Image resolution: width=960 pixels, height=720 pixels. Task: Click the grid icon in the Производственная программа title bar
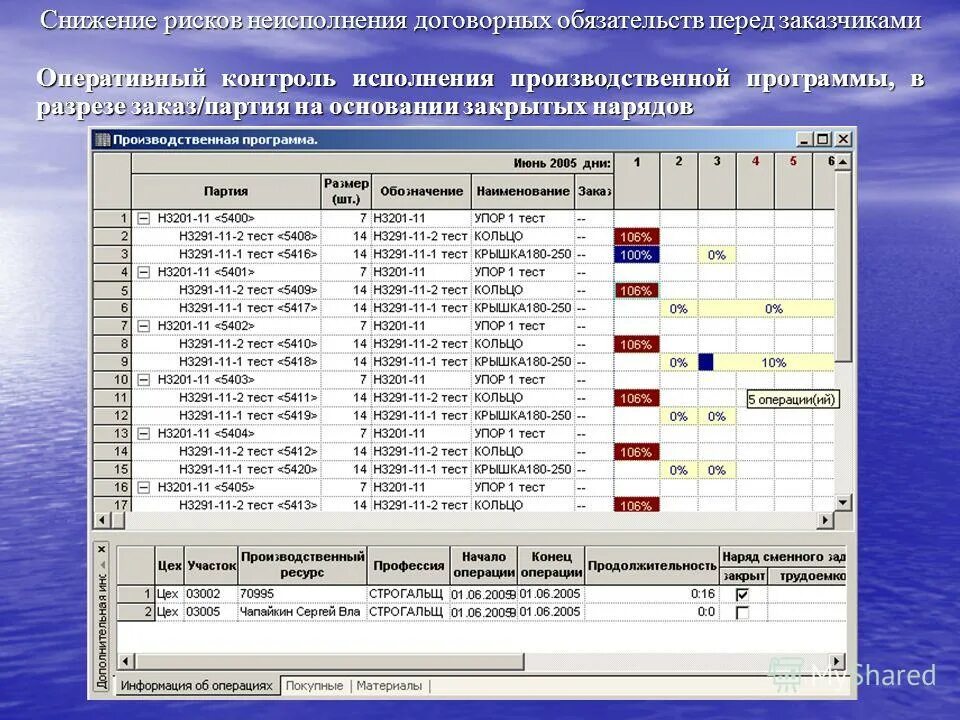[101, 136]
